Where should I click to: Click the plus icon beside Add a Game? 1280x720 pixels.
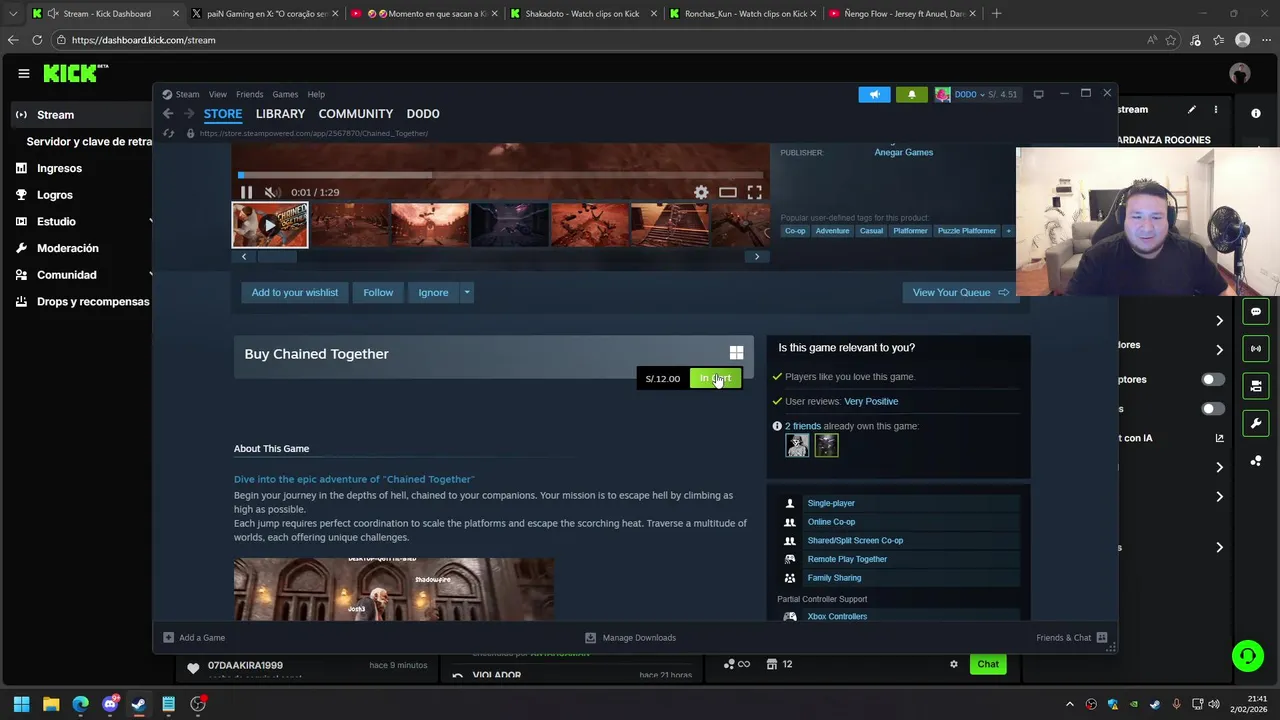(x=168, y=637)
